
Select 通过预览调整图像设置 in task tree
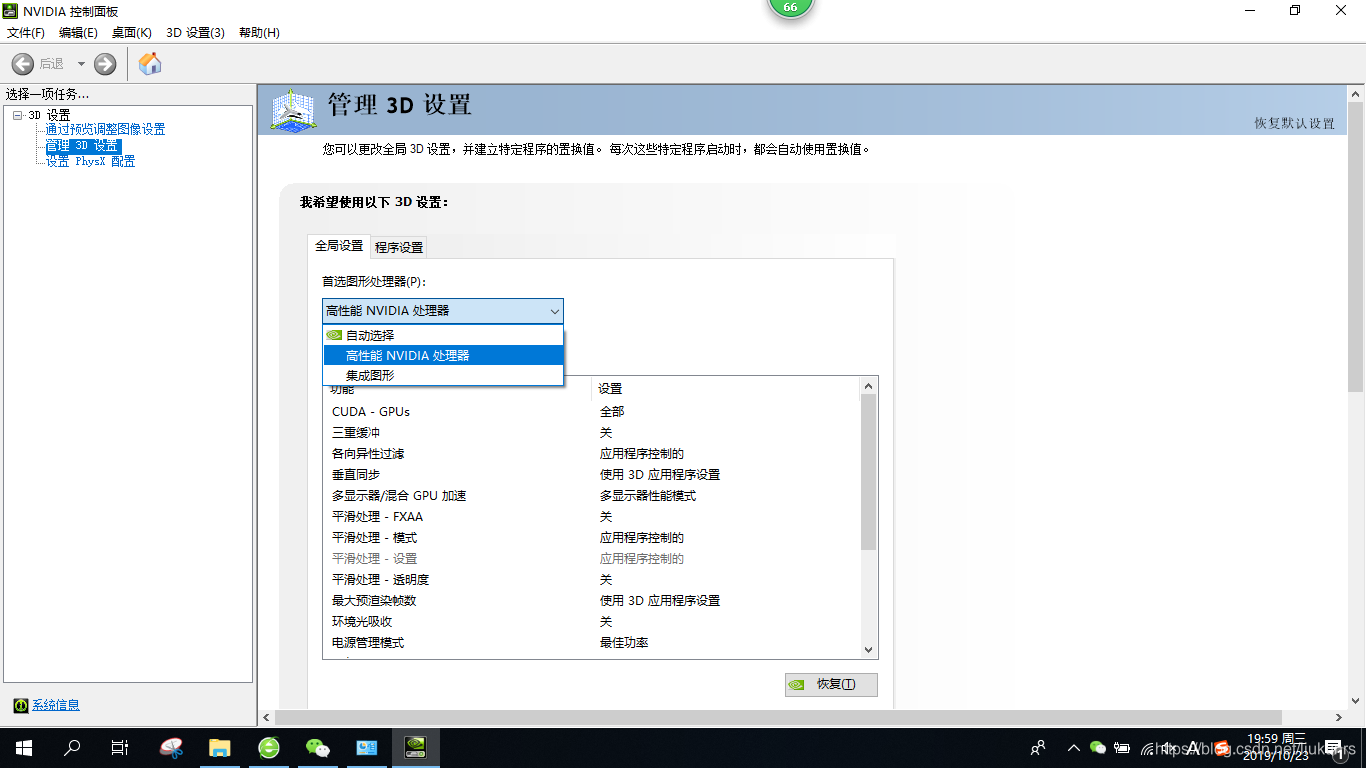[105, 130]
